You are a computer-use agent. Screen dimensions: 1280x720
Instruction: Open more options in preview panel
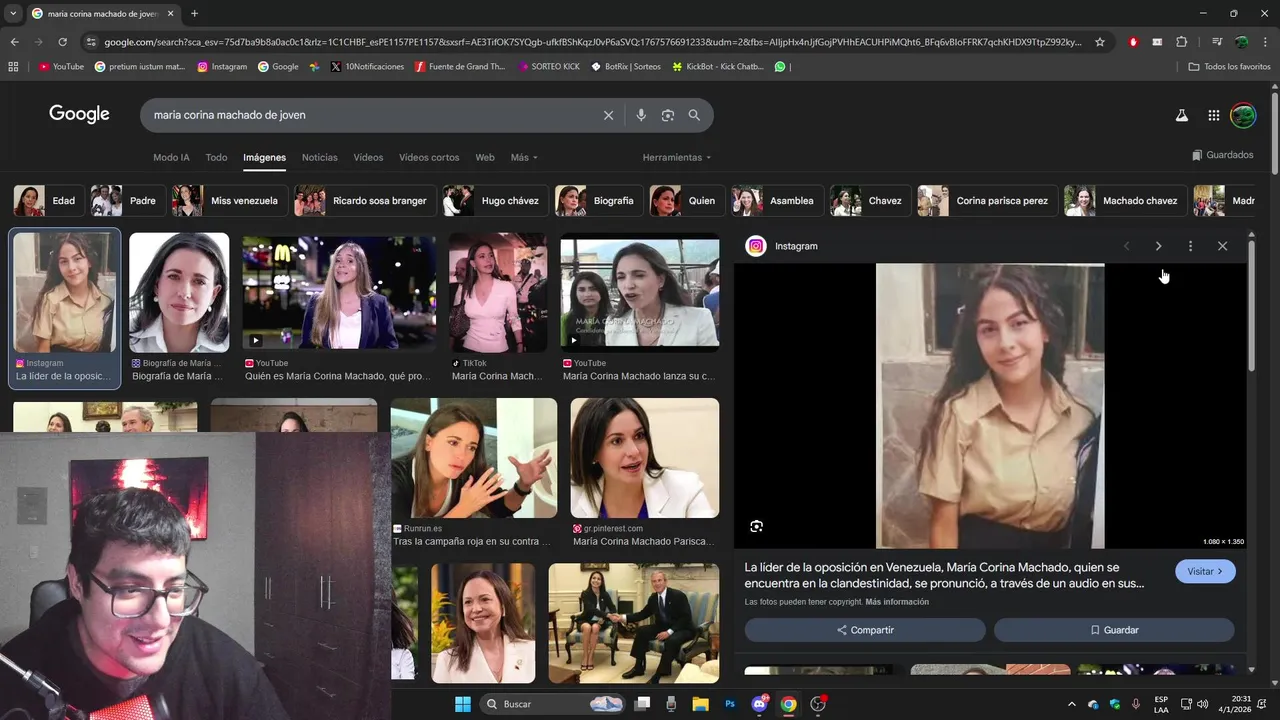pyautogui.click(x=1190, y=246)
